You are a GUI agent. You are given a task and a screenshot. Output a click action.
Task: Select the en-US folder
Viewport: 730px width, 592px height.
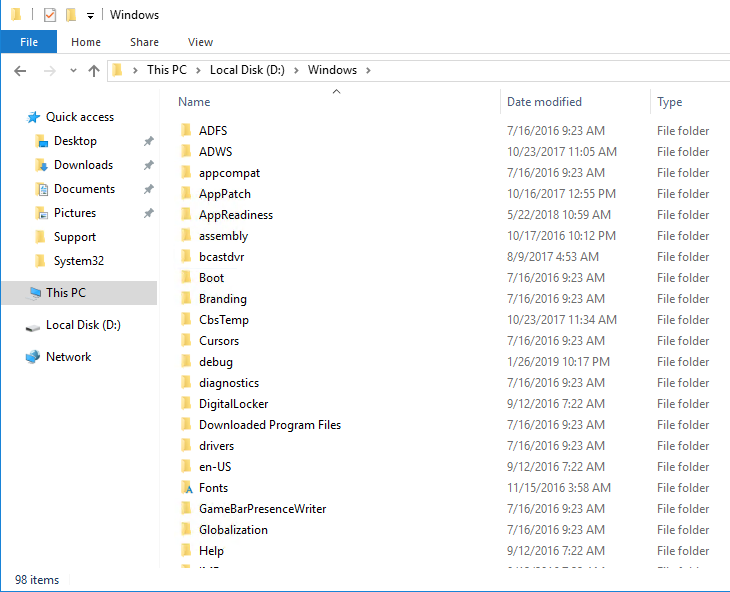(215, 467)
